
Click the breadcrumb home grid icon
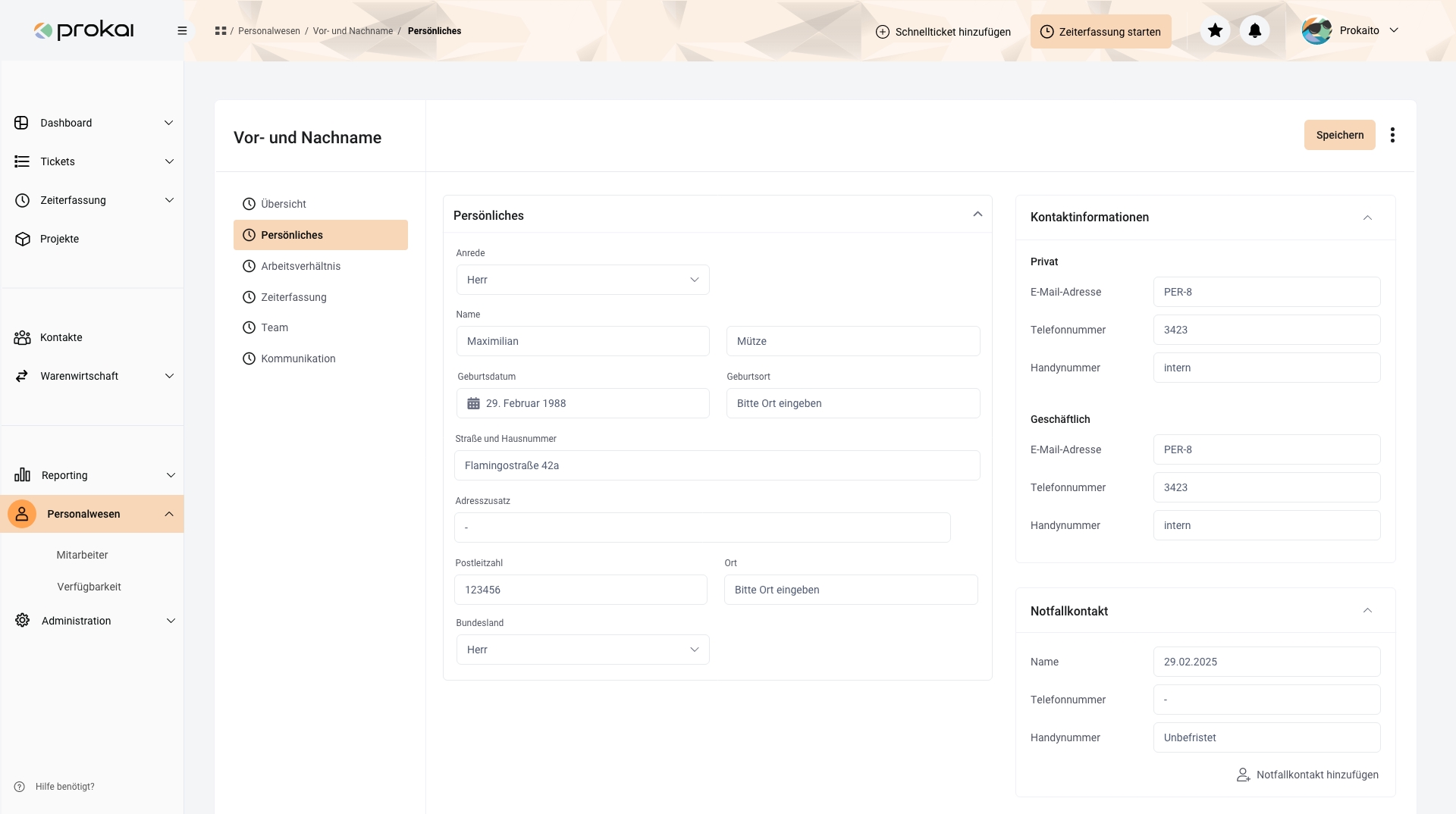click(x=221, y=31)
